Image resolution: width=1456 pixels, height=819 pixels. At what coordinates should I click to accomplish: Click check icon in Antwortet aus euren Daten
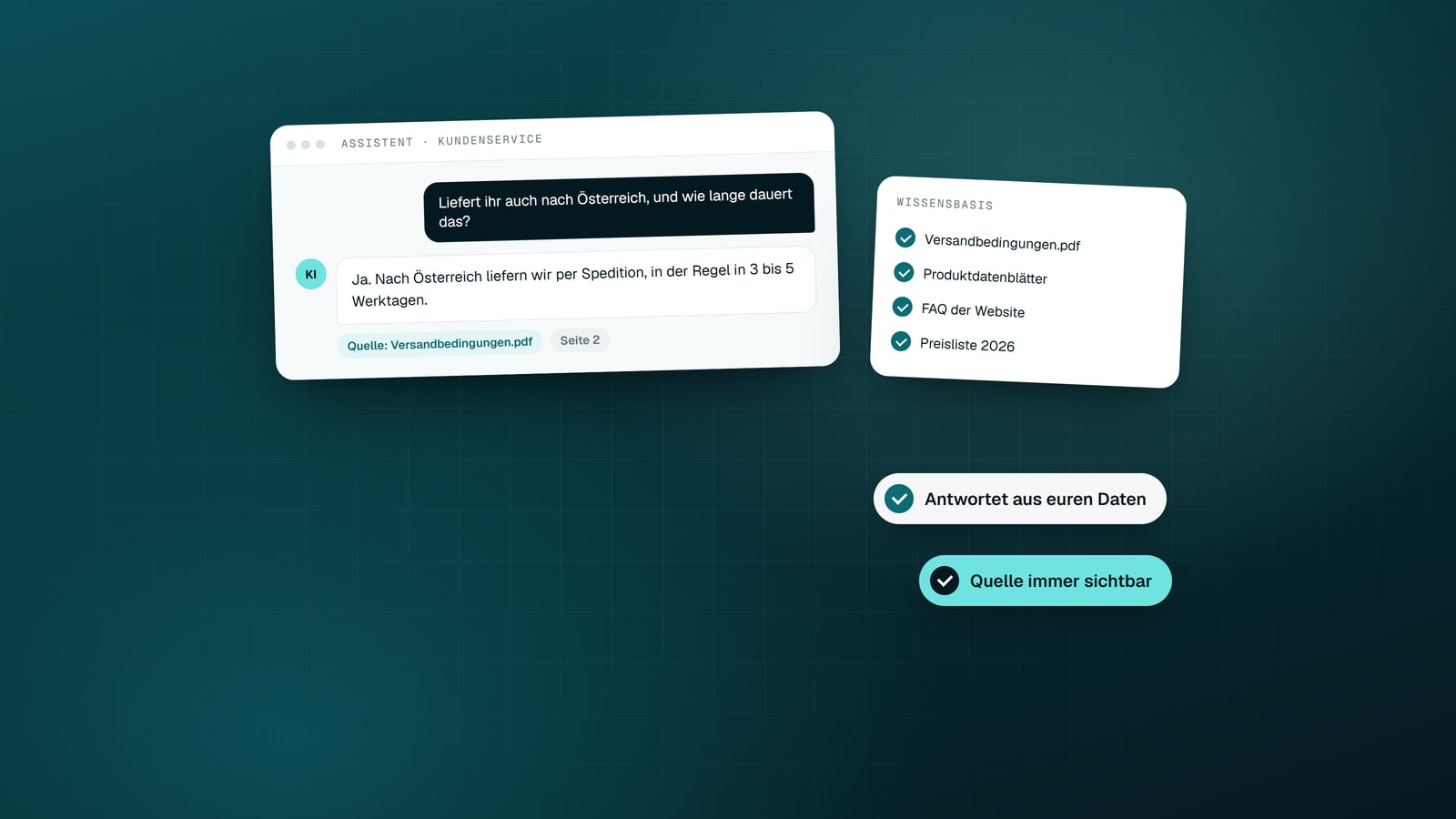[899, 499]
